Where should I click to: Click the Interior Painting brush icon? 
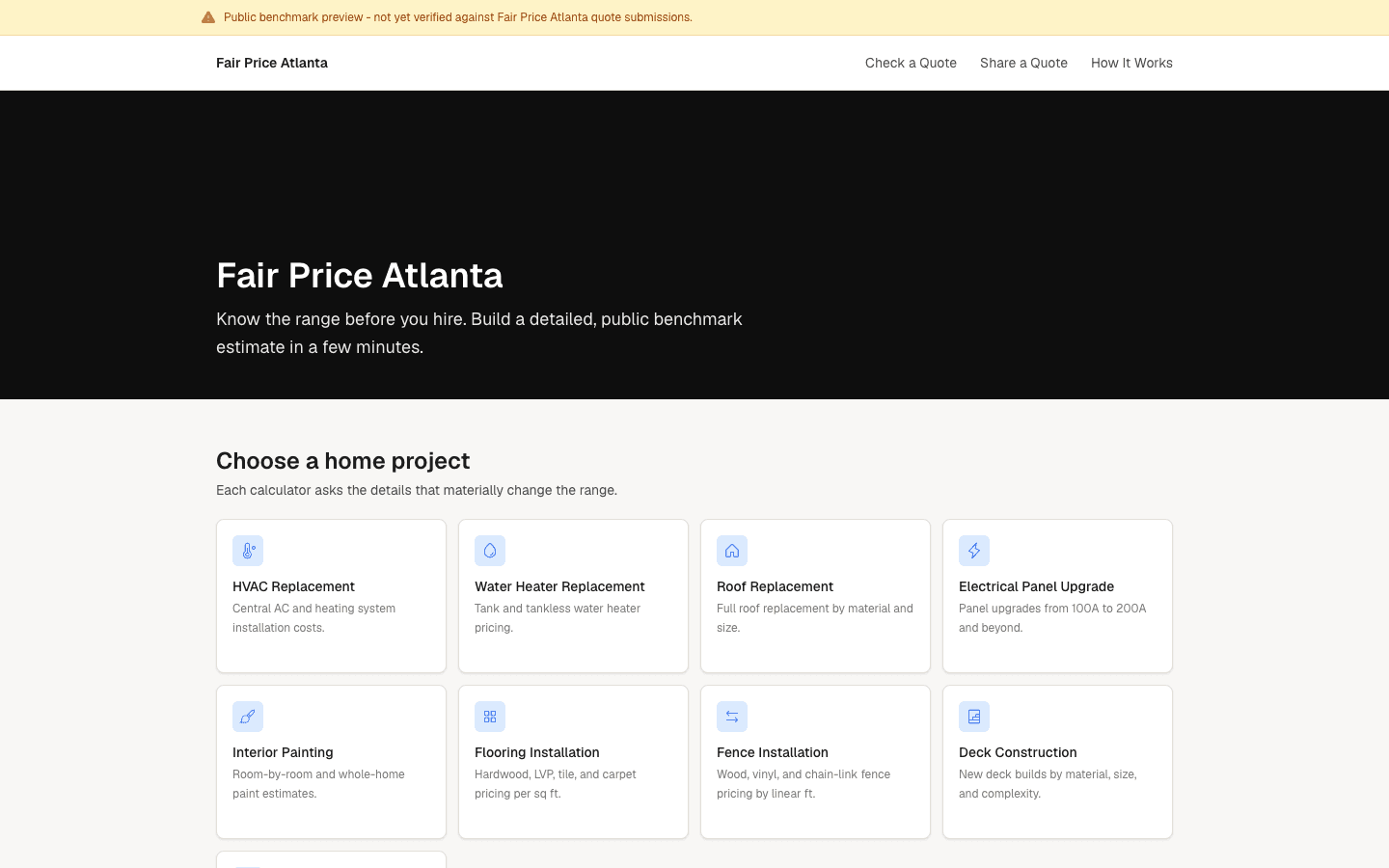(248, 717)
